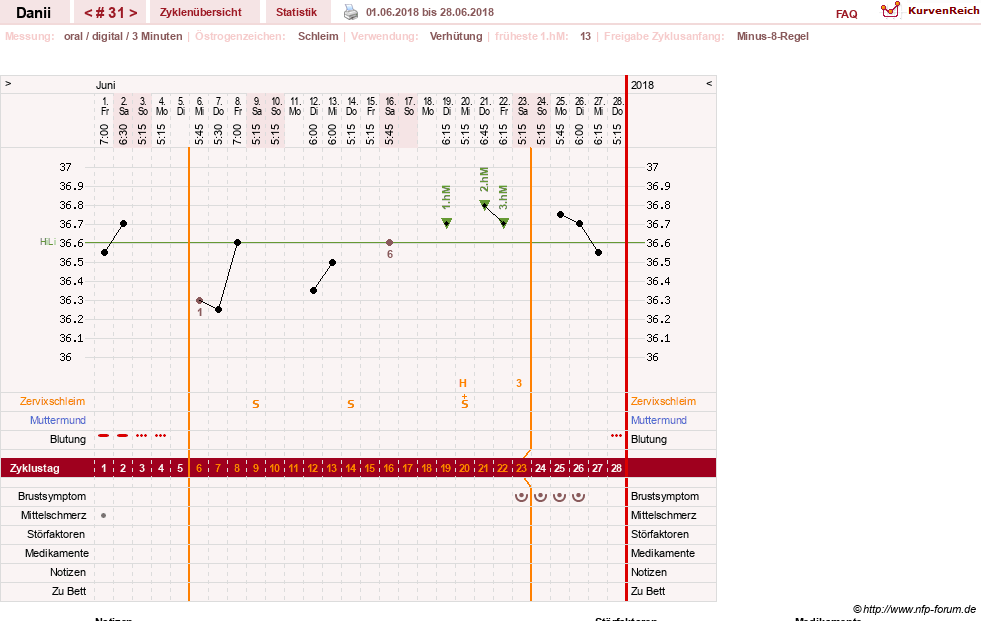
Task: Click spotting dots icon on cycle day 28
Action: [x=616, y=435]
